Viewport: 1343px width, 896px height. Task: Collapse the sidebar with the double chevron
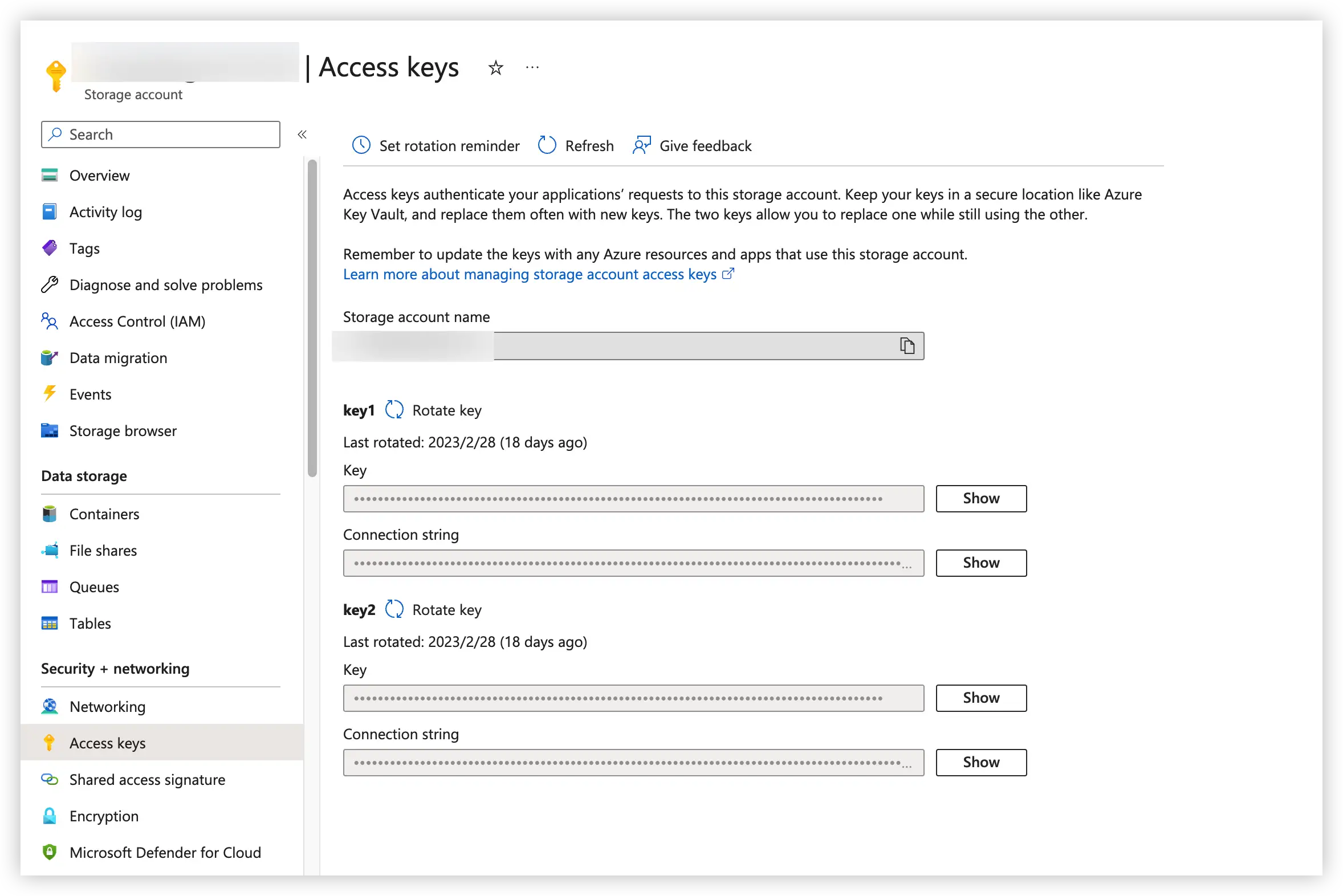302,135
